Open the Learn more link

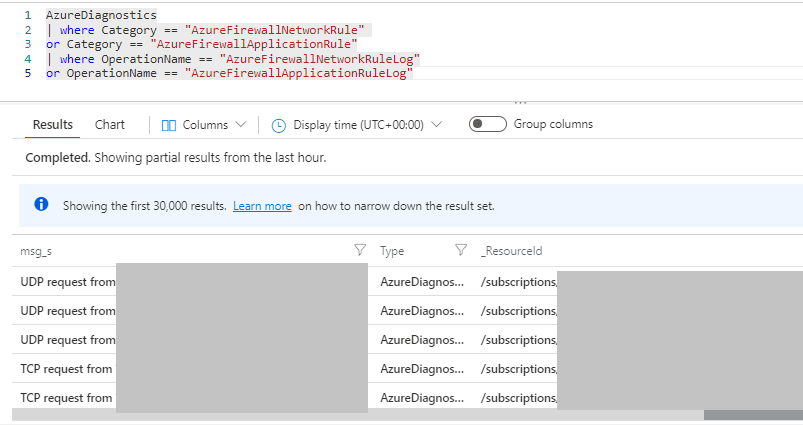[262, 206]
